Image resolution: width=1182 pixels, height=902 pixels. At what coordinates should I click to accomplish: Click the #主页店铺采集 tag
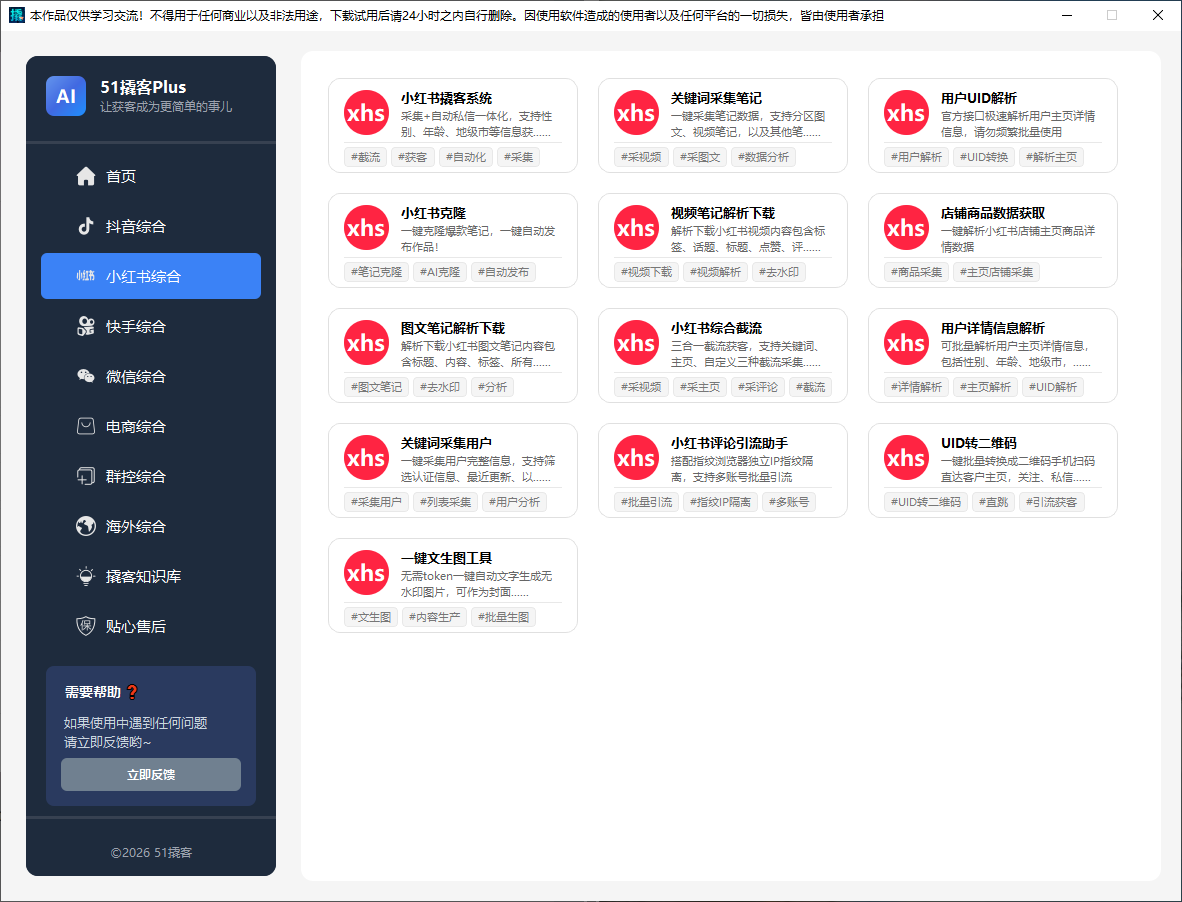point(996,272)
